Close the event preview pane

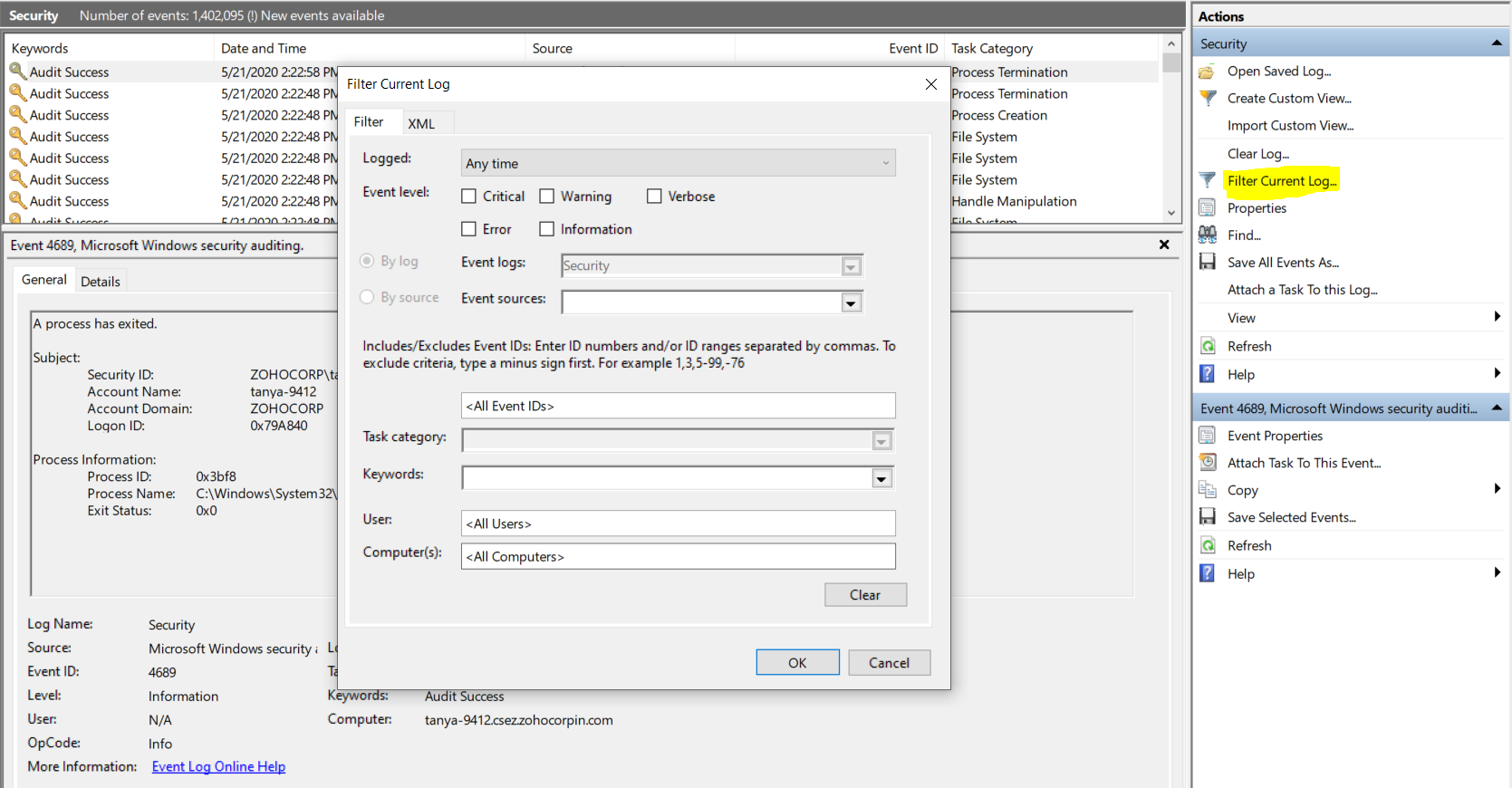click(1164, 245)
